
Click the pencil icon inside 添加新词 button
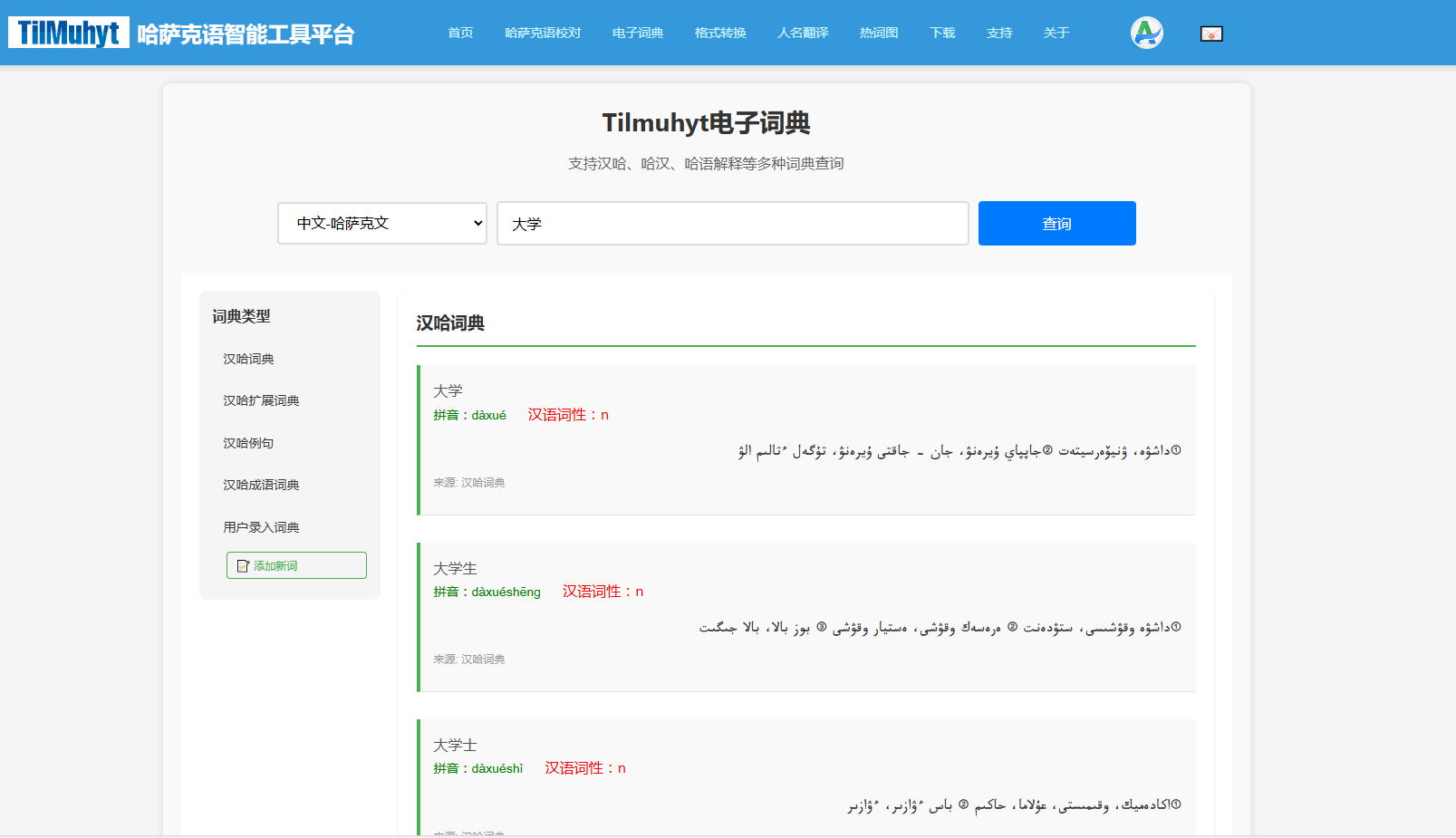(242, 564)
